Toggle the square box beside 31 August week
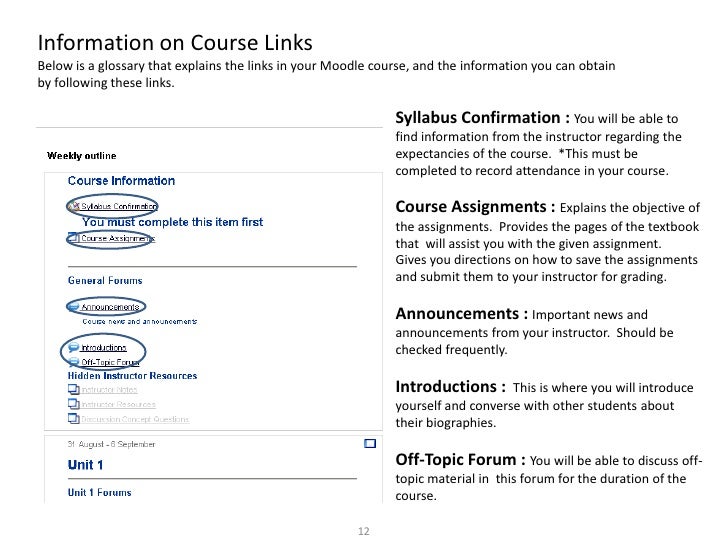This screenshot has width=728, height=546. tap(369, 443)
